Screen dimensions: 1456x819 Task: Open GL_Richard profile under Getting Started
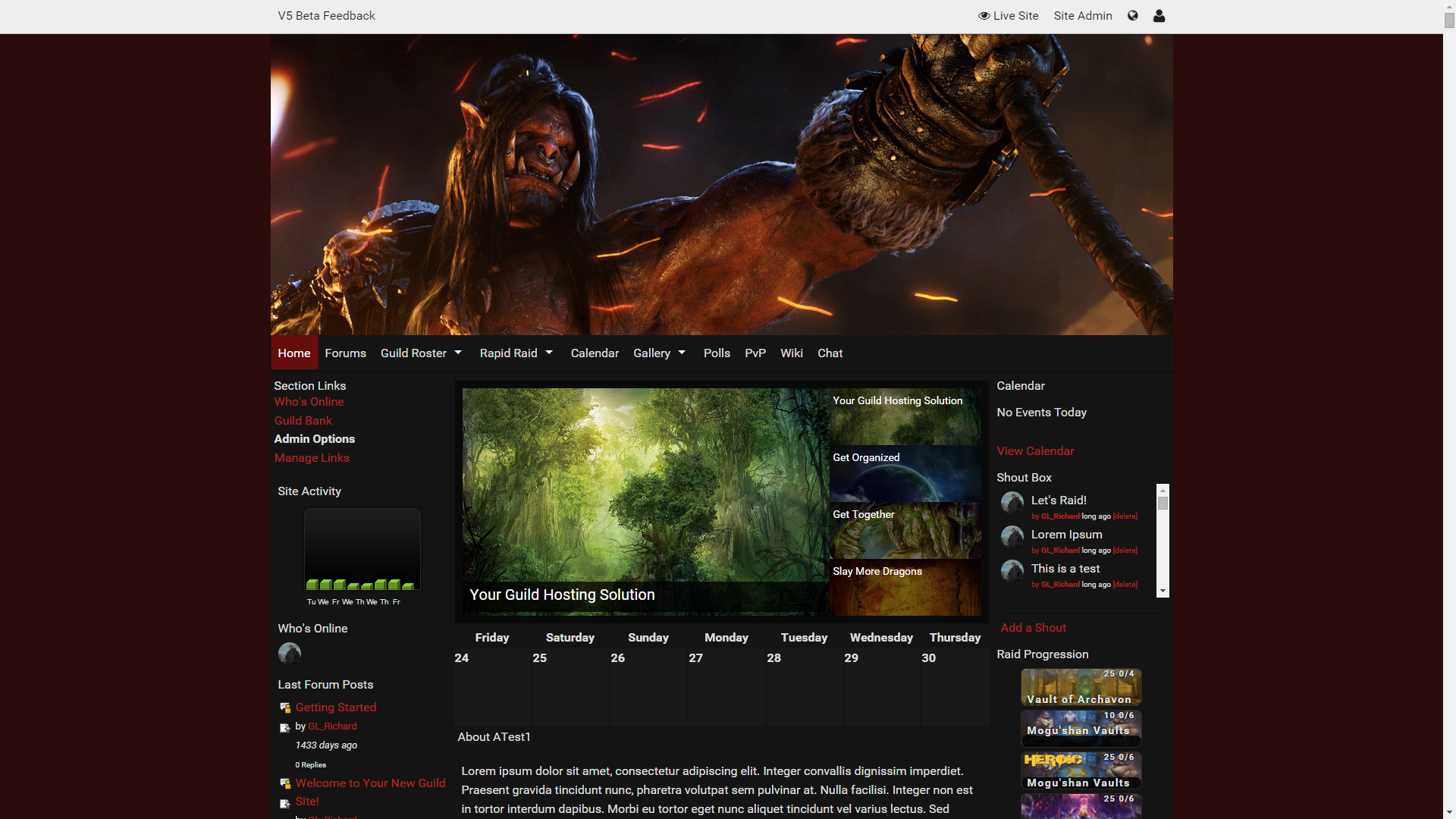(332, 726)
